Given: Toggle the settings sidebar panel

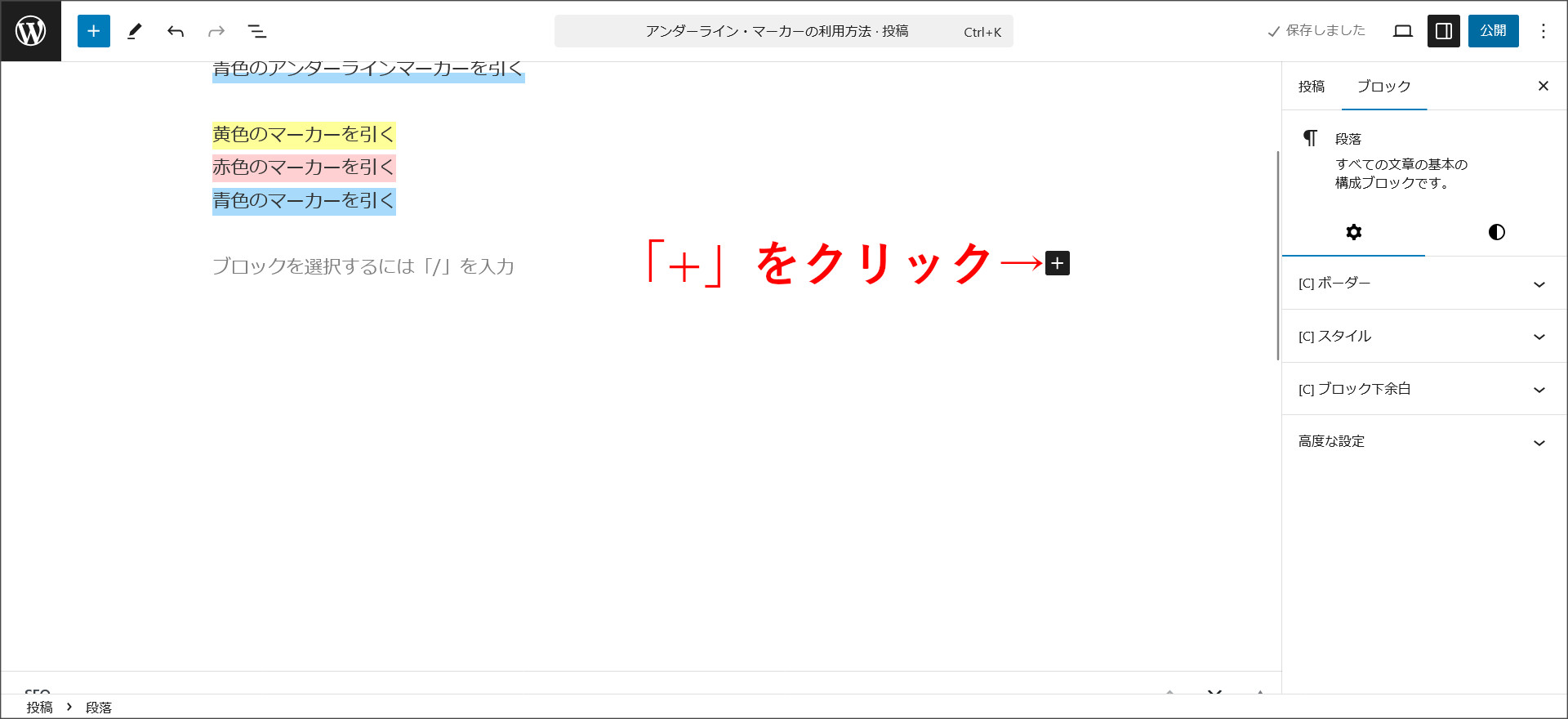Looking at the screenshot, I should point(1444,31).
